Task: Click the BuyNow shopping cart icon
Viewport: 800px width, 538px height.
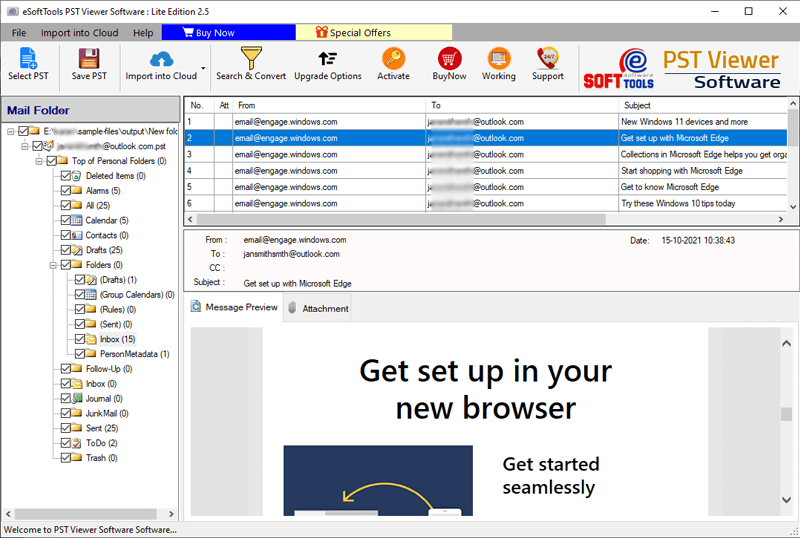Action: coord(449,59)
